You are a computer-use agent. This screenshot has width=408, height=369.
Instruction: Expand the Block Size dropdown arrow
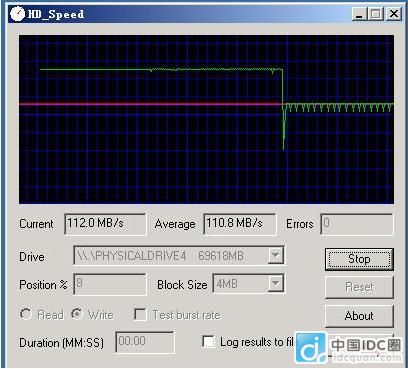click(276, 284)
